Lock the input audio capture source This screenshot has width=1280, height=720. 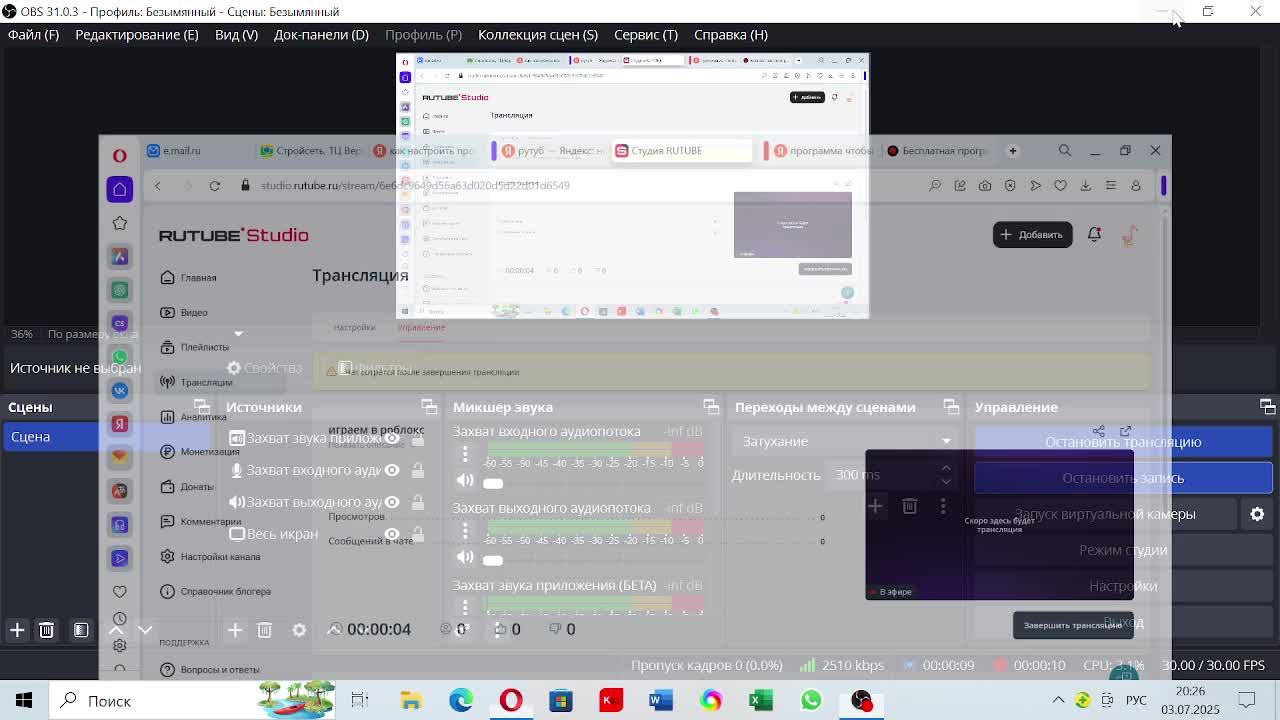[x=418, y=470]
